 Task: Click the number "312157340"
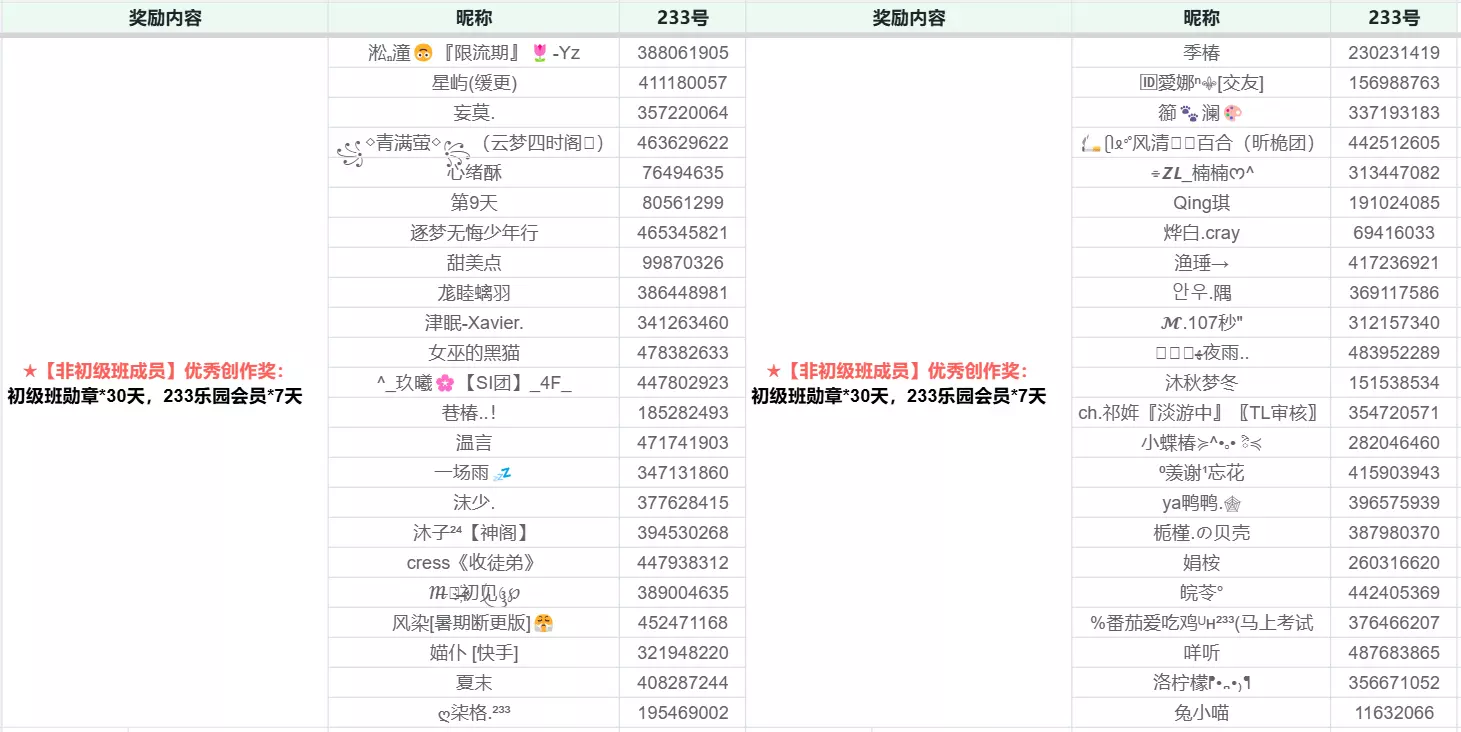tap(1394, 323)
